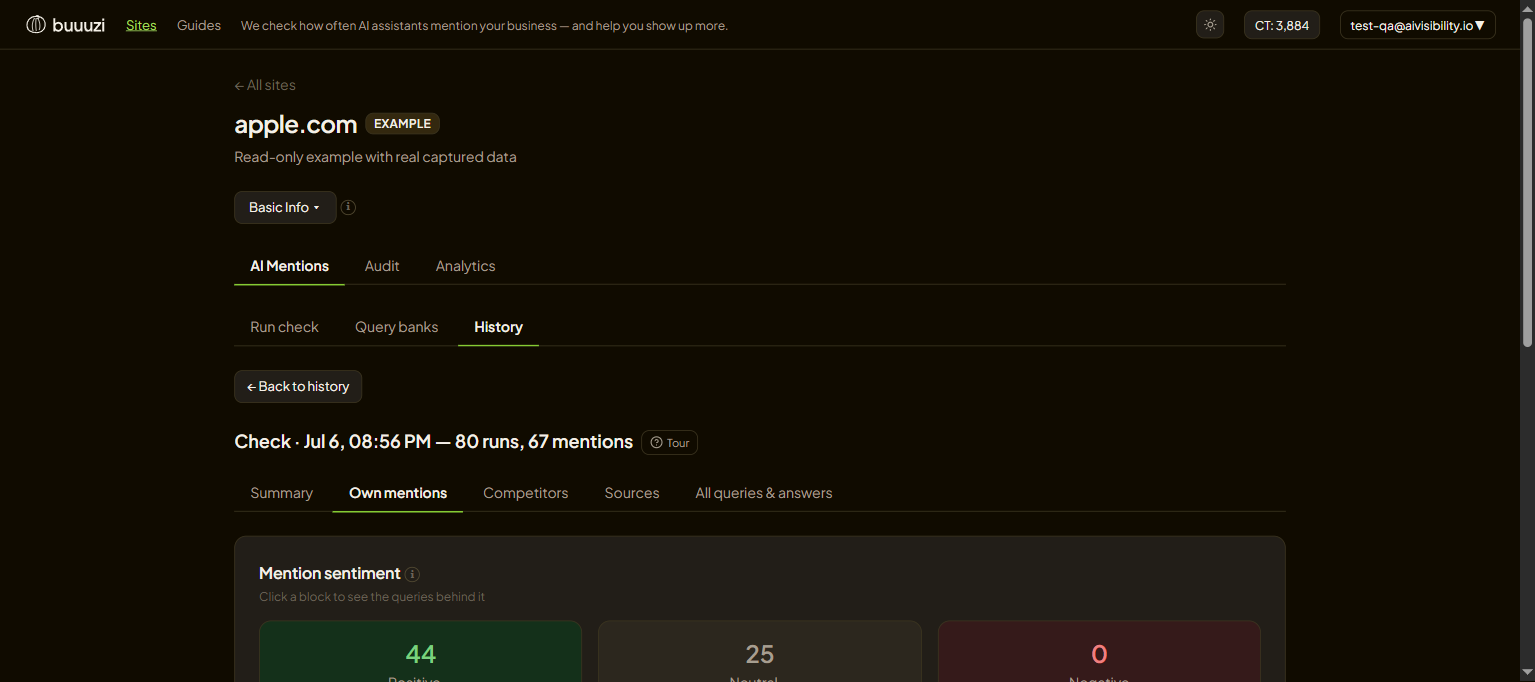Click the green 44 Positive sentiment block
Image resolution: width=1535 pixels, height=682 pixels.
click(x=420, y=652)
